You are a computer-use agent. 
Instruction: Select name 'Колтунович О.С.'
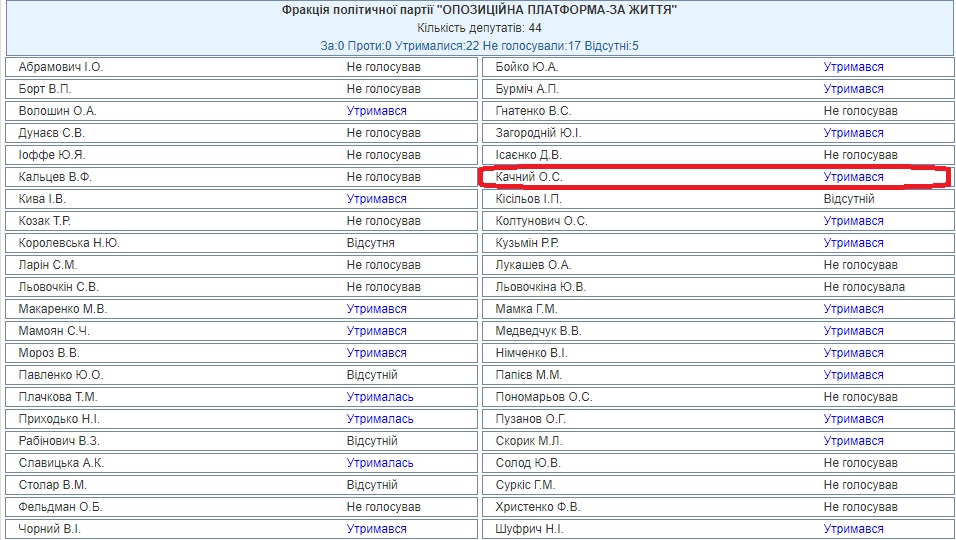[x=541, y=221]
